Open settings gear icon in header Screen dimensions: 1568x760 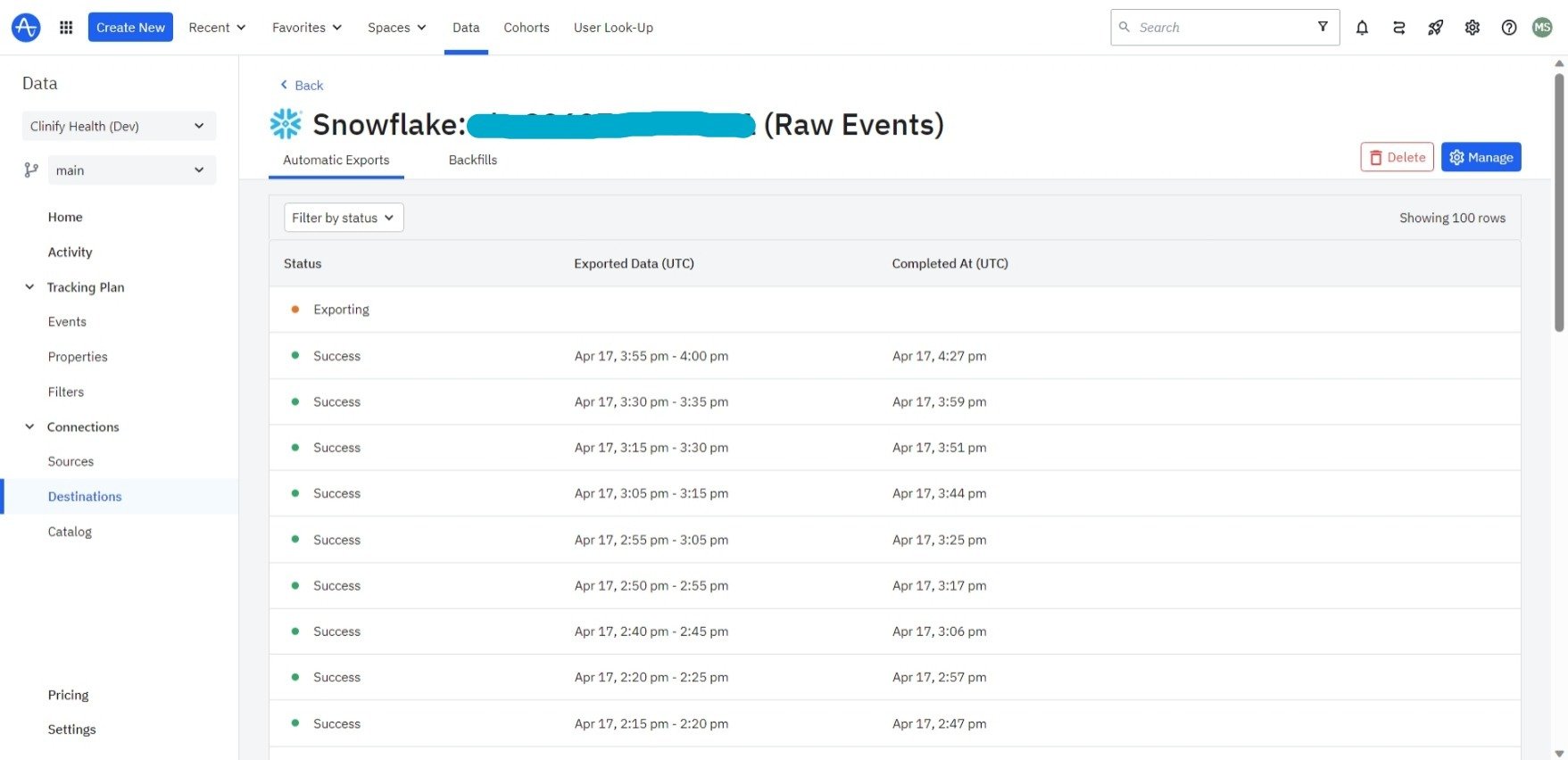coord(1473,28)
